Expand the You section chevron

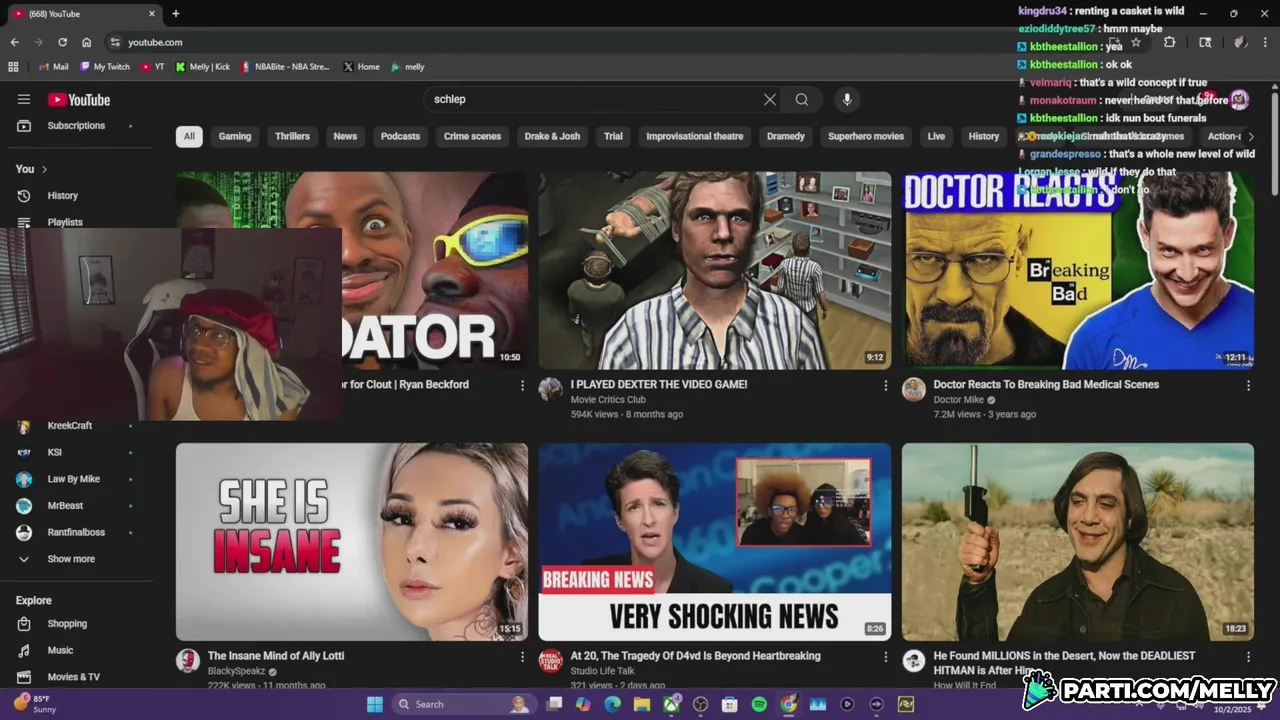[x=44, y=169]
